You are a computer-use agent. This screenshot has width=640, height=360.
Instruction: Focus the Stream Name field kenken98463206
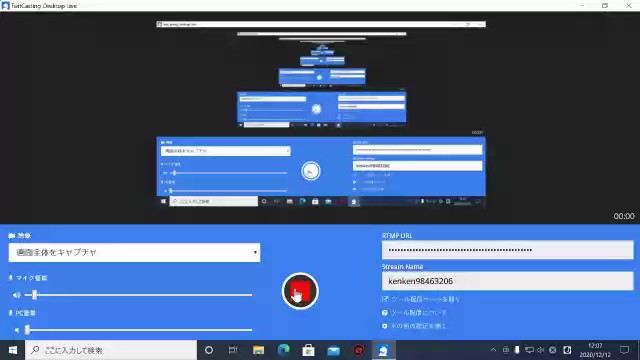point(507,281)
